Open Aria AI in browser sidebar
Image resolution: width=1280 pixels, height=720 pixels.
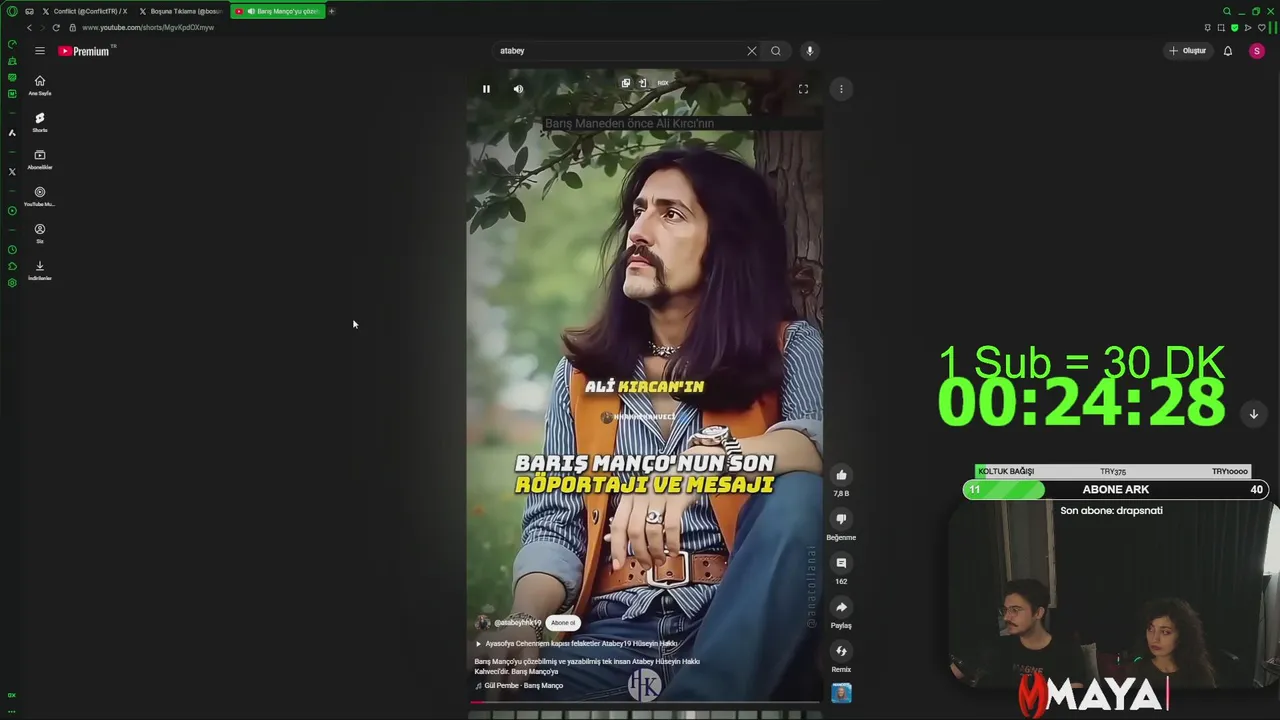[12, 133]
